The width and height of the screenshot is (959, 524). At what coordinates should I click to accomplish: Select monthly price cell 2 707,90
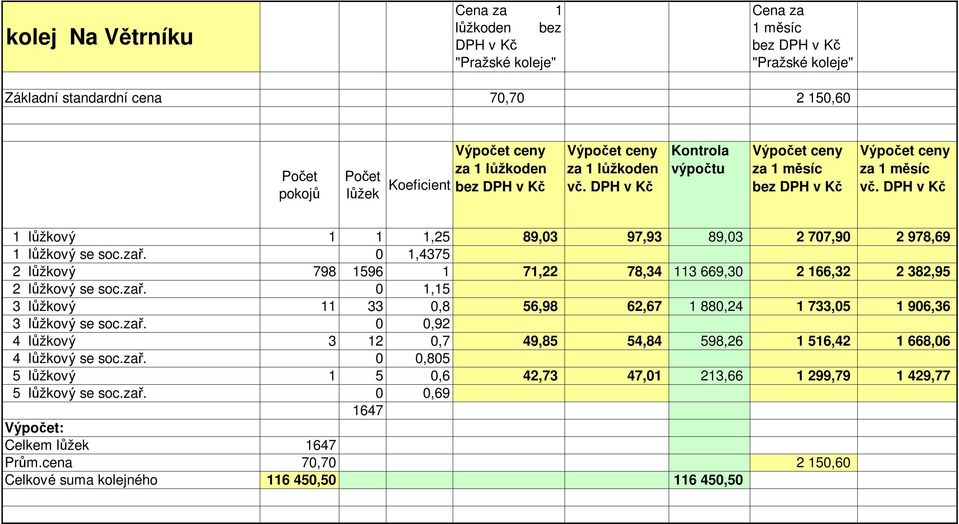click(x=804, y=237)
